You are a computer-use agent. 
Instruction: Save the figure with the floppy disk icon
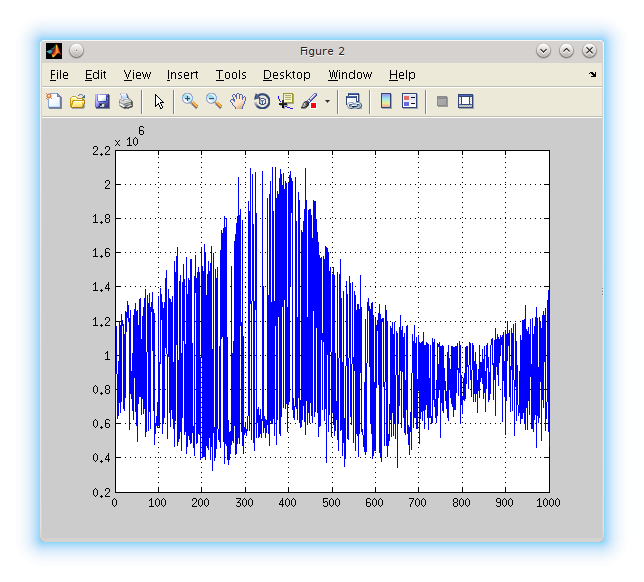102,101
